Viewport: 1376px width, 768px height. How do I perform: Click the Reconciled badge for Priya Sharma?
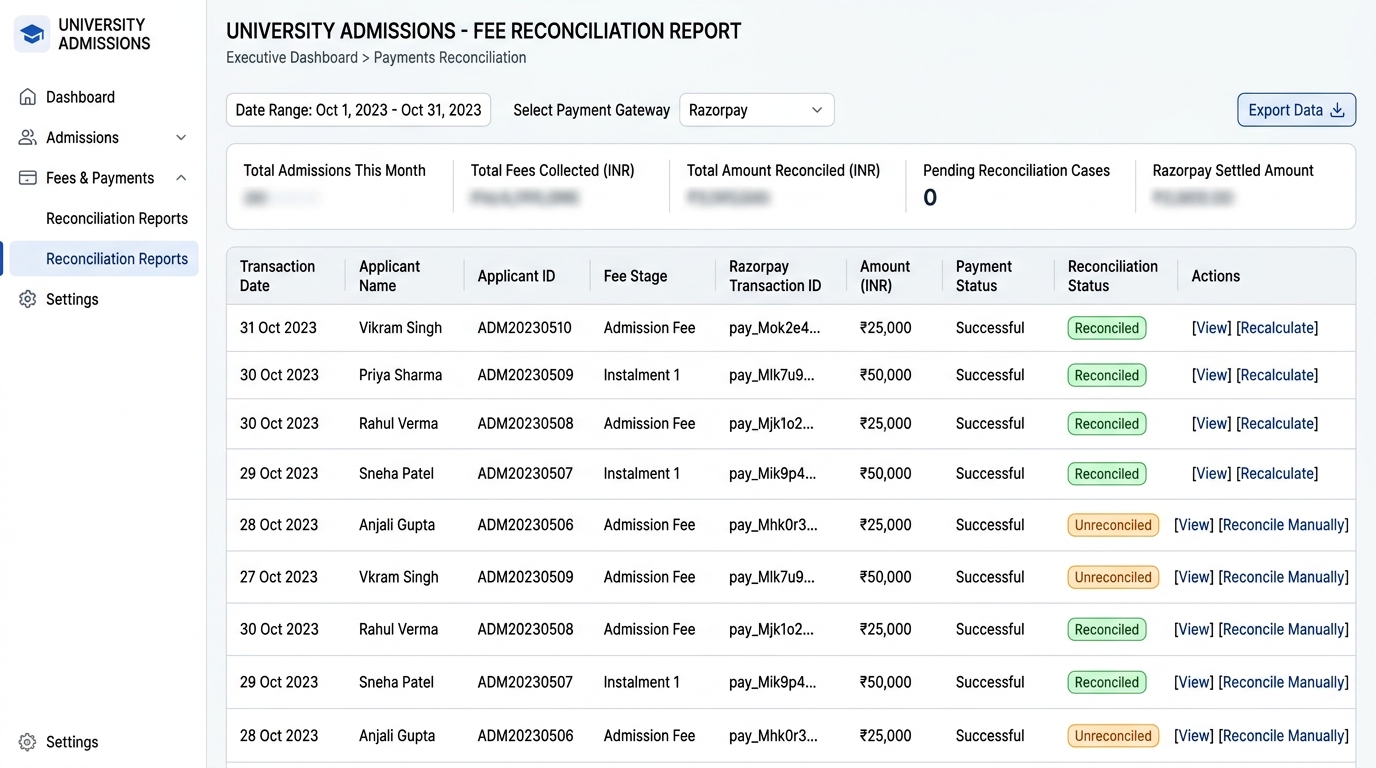(x=1107, y=375)
